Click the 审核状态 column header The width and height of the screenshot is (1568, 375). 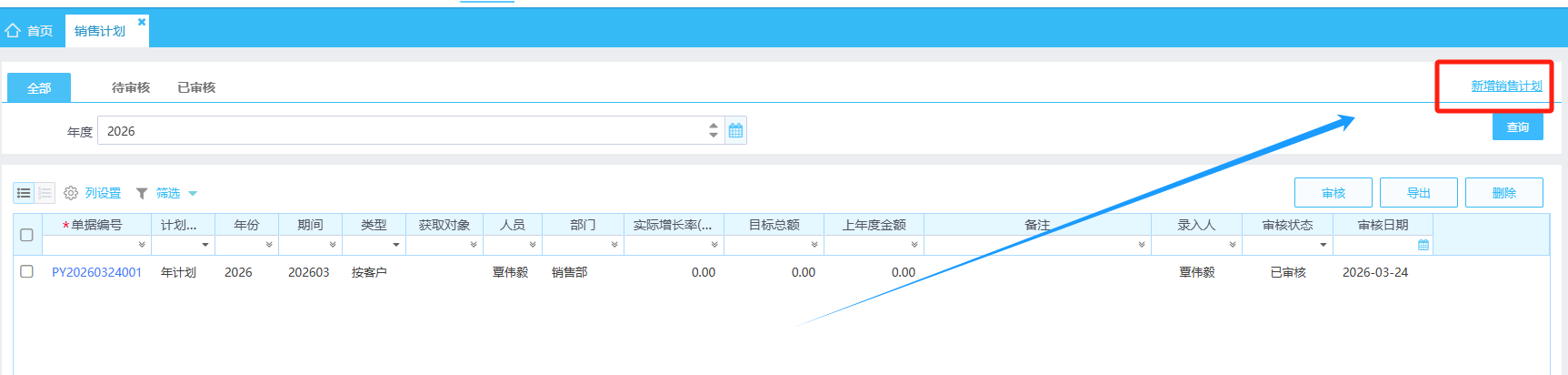[1287, 225]
